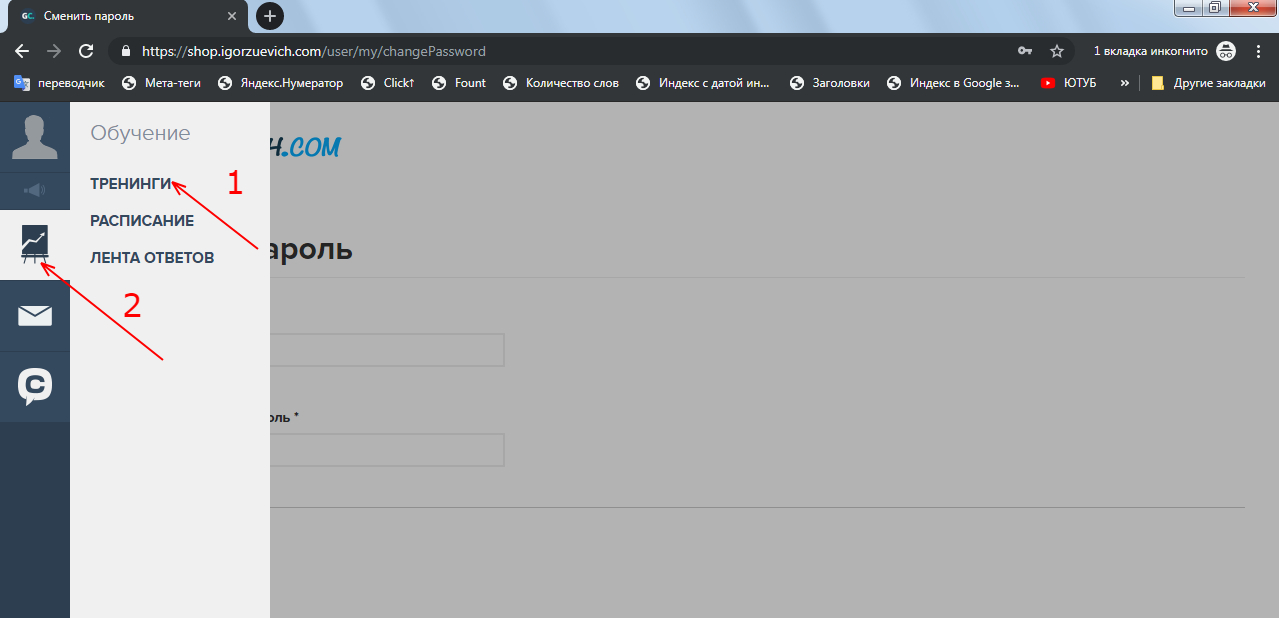
Task: Click the first password input field
Action: 387,350
